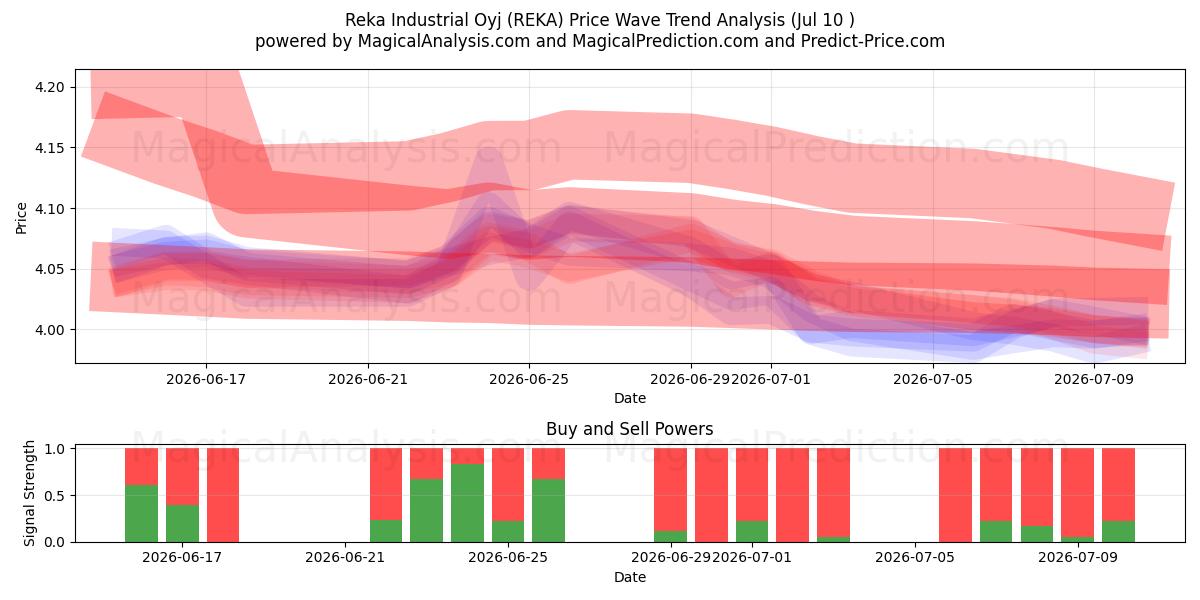
Task: Click the 2026-07-05 date tick under bar chart
Action: coord(915,558)
